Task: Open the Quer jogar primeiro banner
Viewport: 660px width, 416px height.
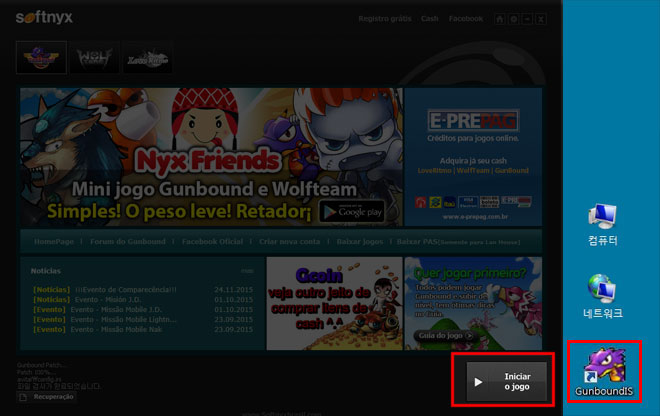Action: [473, 303]
